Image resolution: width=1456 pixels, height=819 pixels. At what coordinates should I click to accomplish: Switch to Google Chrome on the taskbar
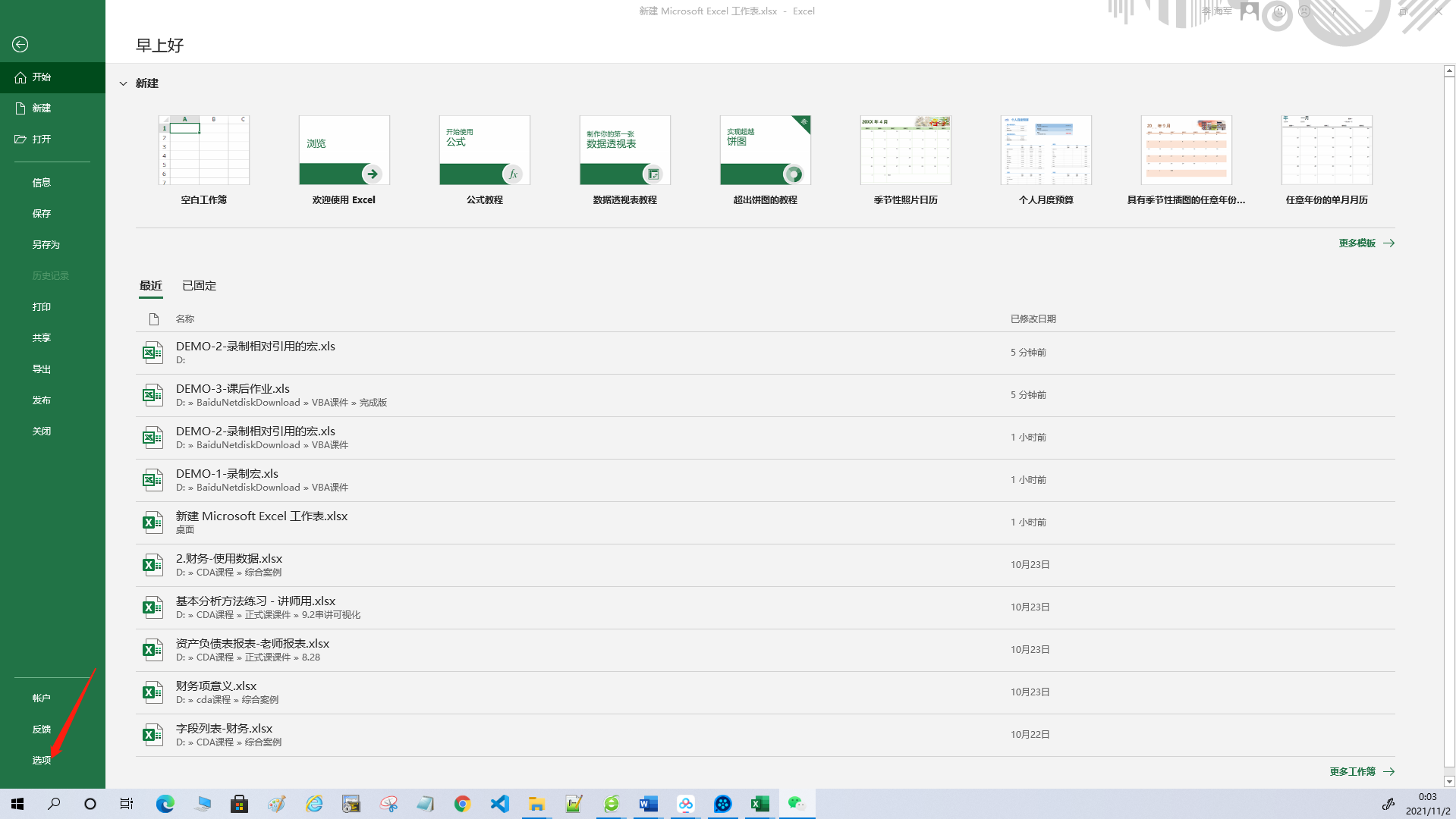coord(462,804)
